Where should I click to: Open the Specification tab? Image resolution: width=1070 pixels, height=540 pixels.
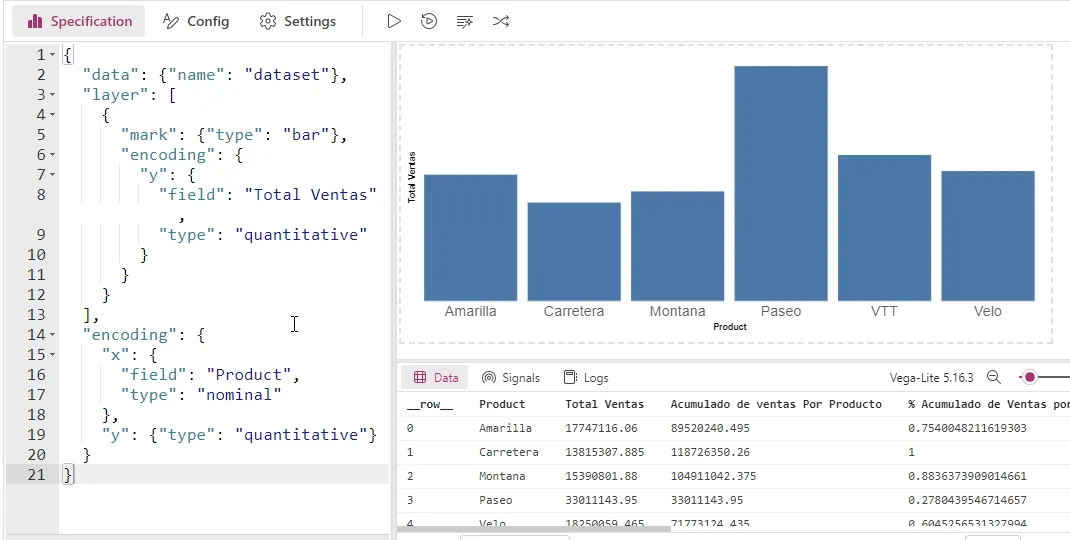coord(79,21)
